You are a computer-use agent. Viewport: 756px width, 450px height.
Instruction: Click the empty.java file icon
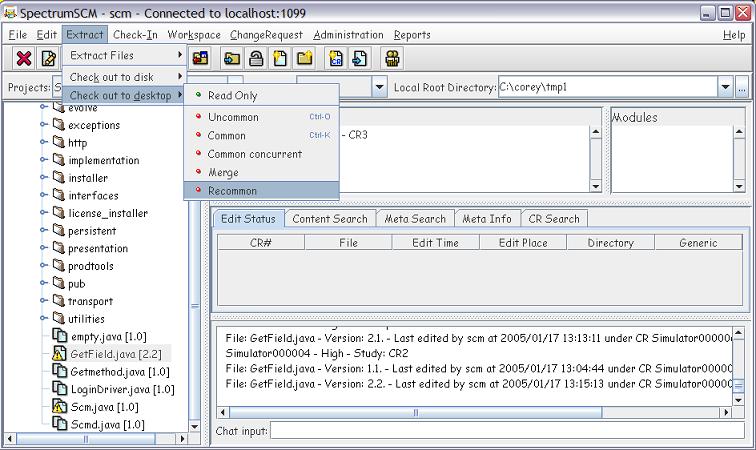59,336
